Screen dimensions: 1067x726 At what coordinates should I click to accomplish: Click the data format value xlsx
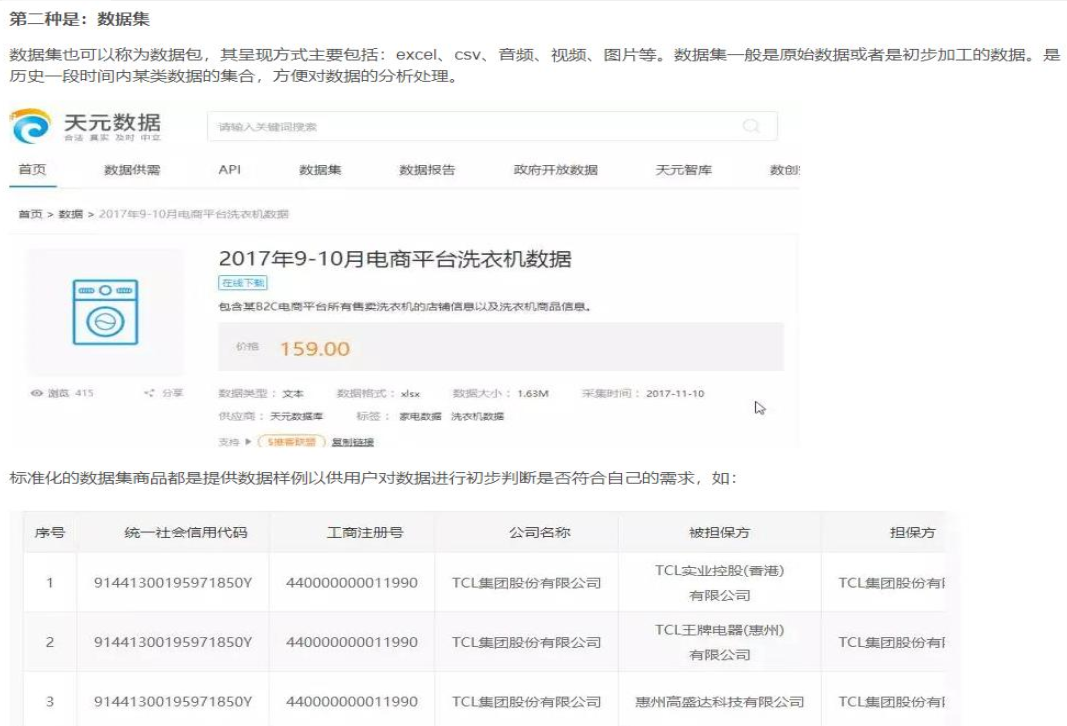click(410, 393)
